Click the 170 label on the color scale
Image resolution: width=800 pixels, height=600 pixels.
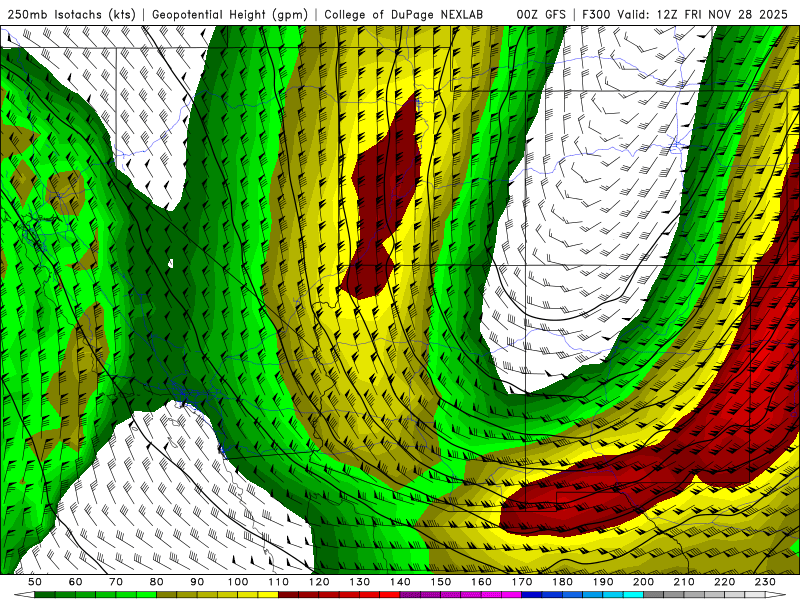click(x=522, y=582)
